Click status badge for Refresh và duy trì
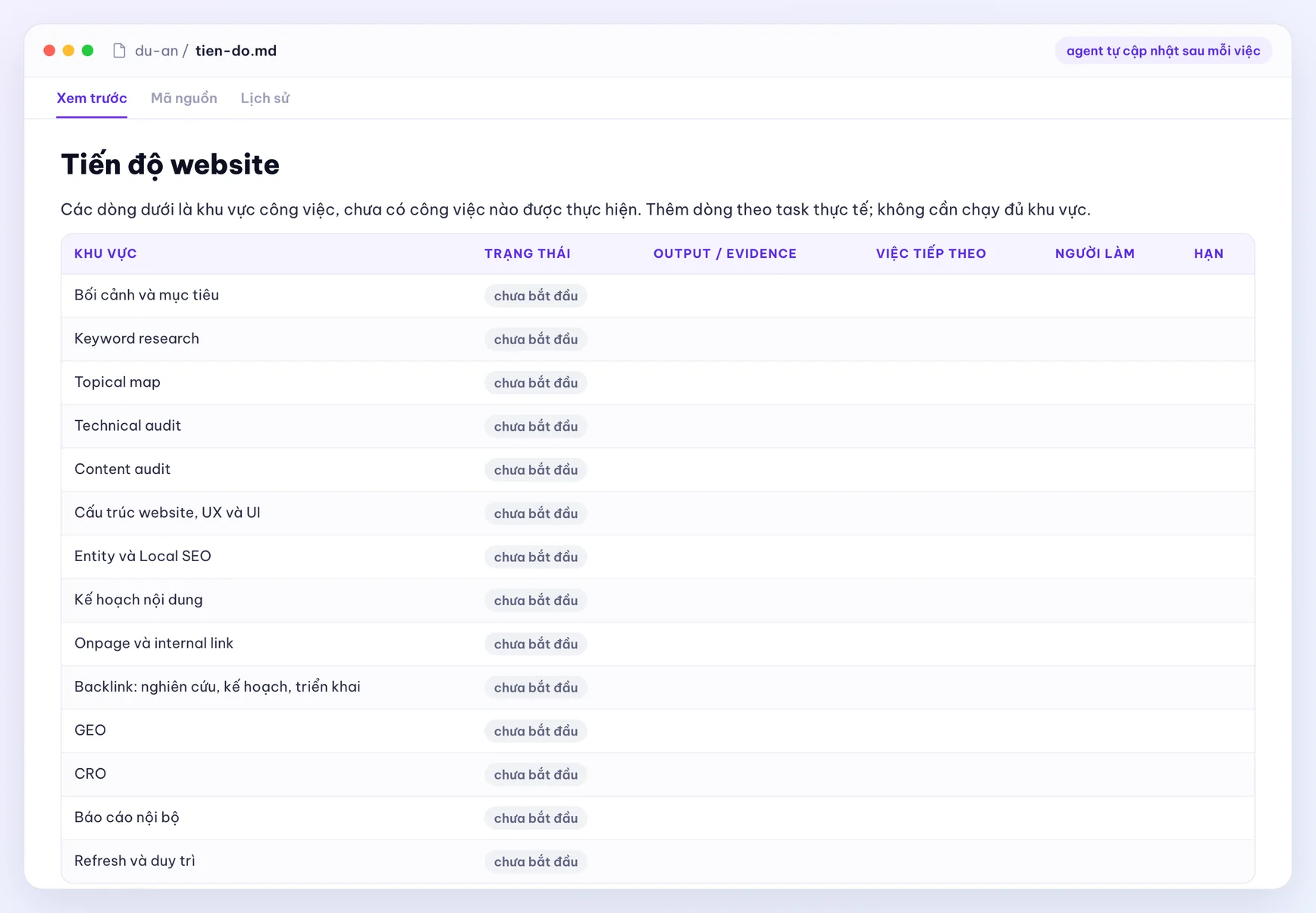The width and height of the screenshot is (1316, 913). (x=536, y=862)
